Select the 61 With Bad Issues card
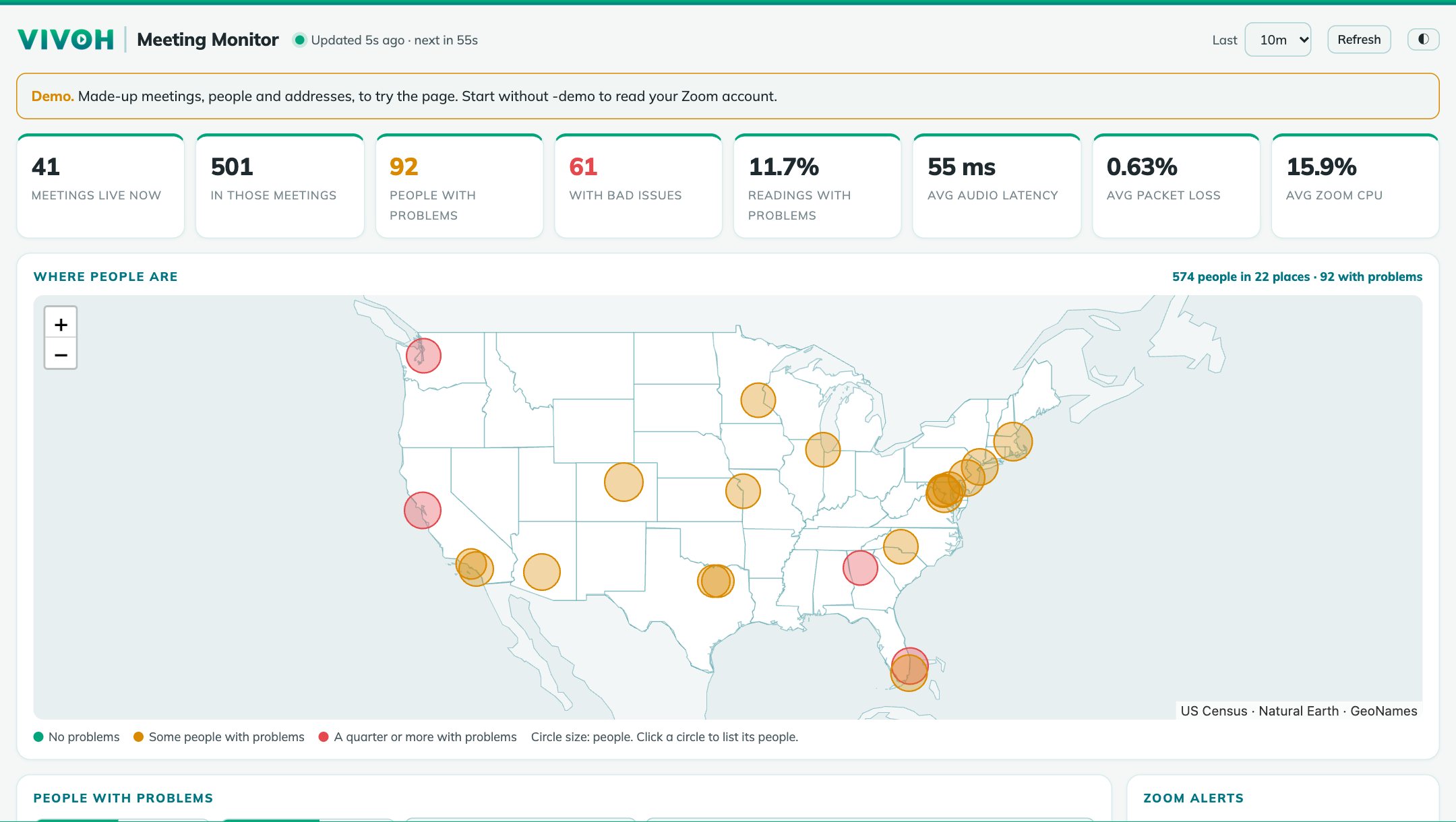 [638, 186]
